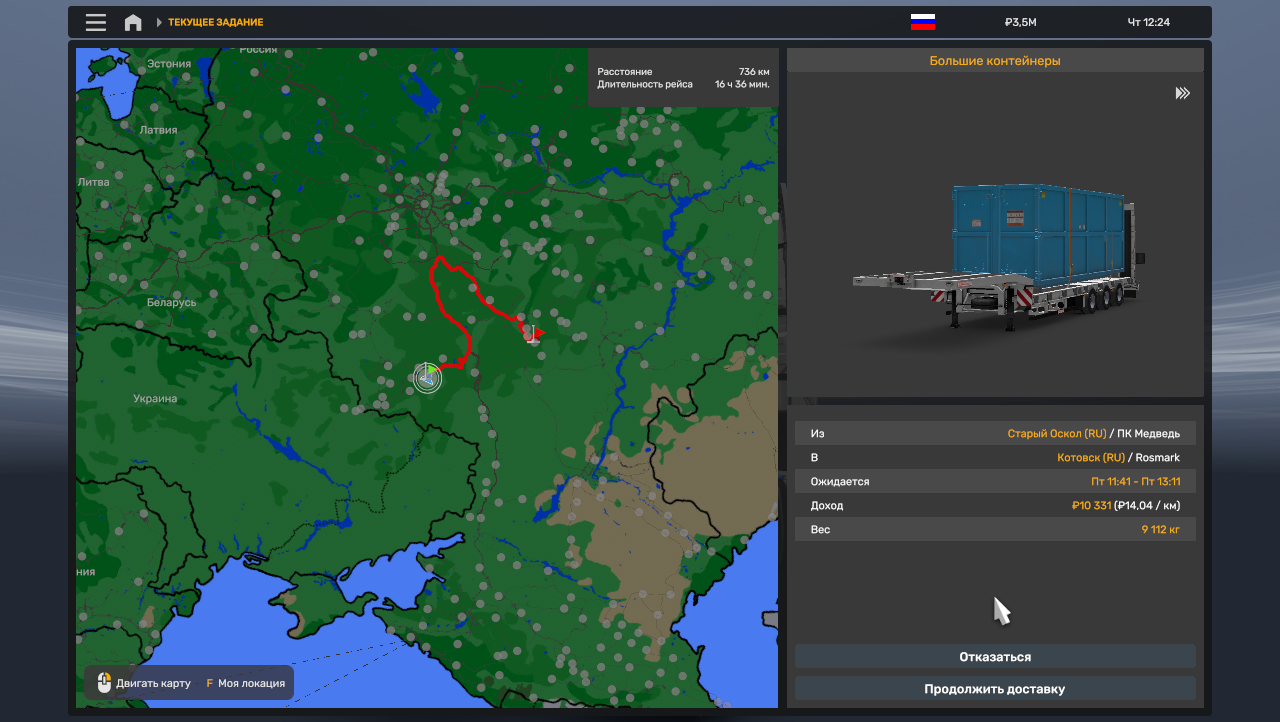This screenshot has width=1280, height=722.
Task: Click the red destination flag on the map
Action: pos(535,332)
